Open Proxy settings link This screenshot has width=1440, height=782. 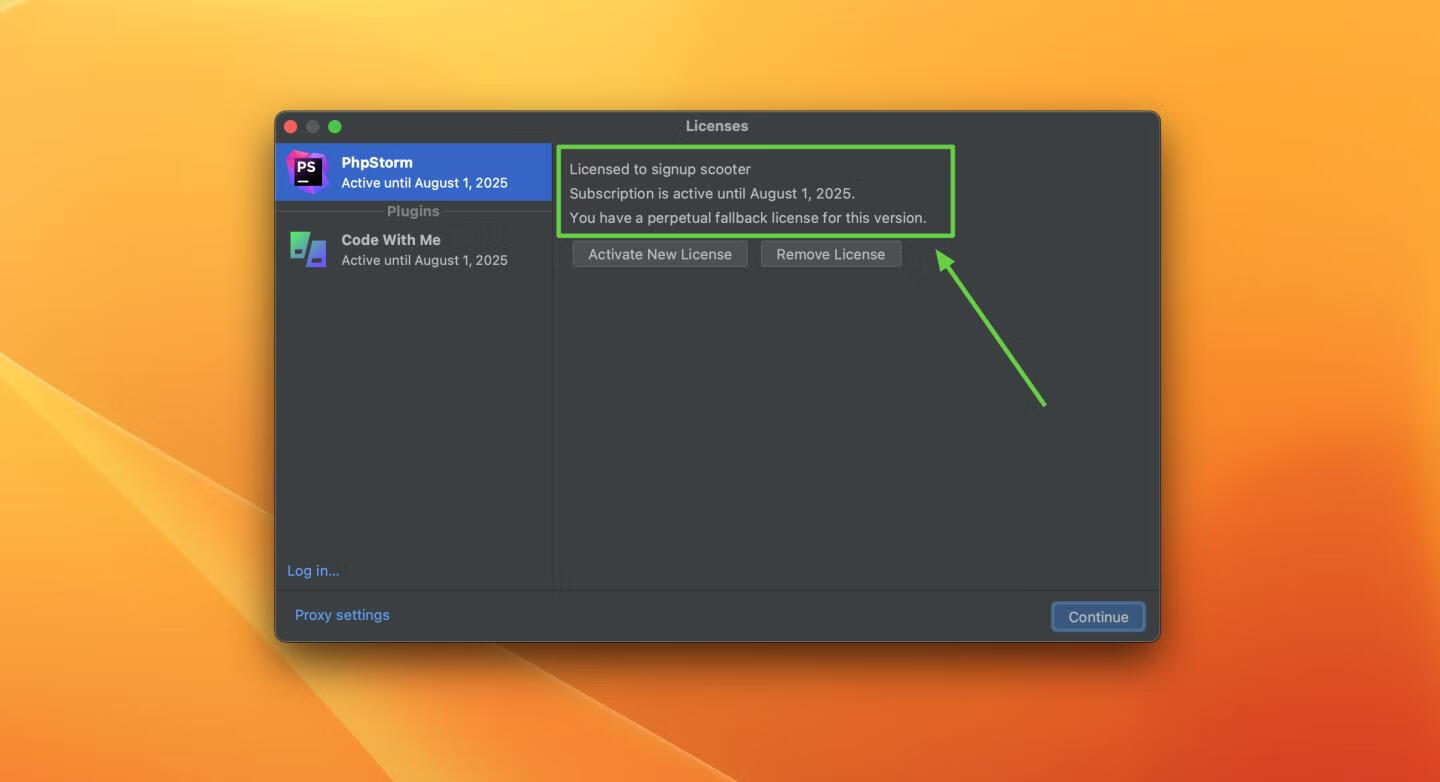coord(342,615)
